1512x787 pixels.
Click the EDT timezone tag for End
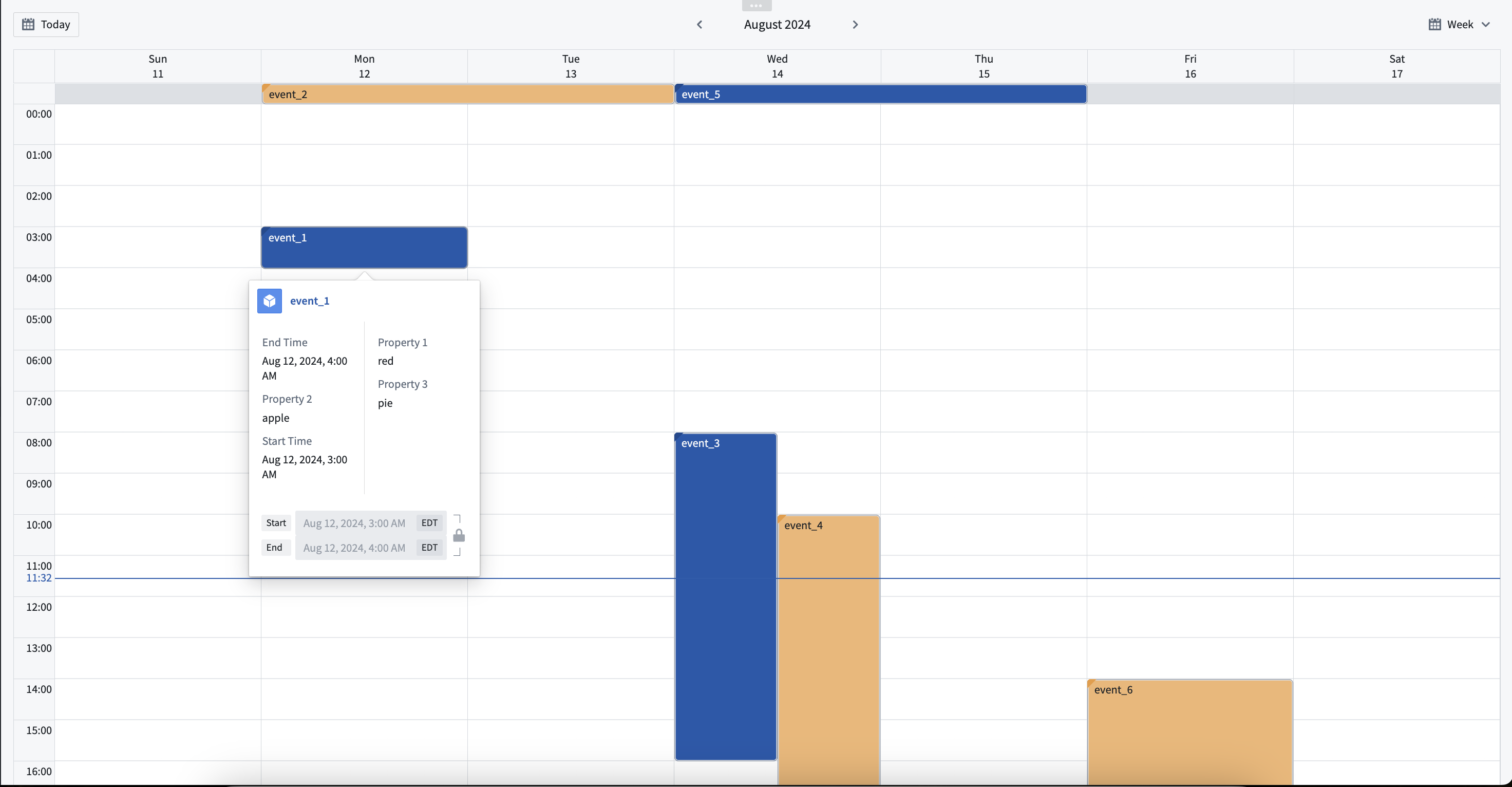(429, 548)
